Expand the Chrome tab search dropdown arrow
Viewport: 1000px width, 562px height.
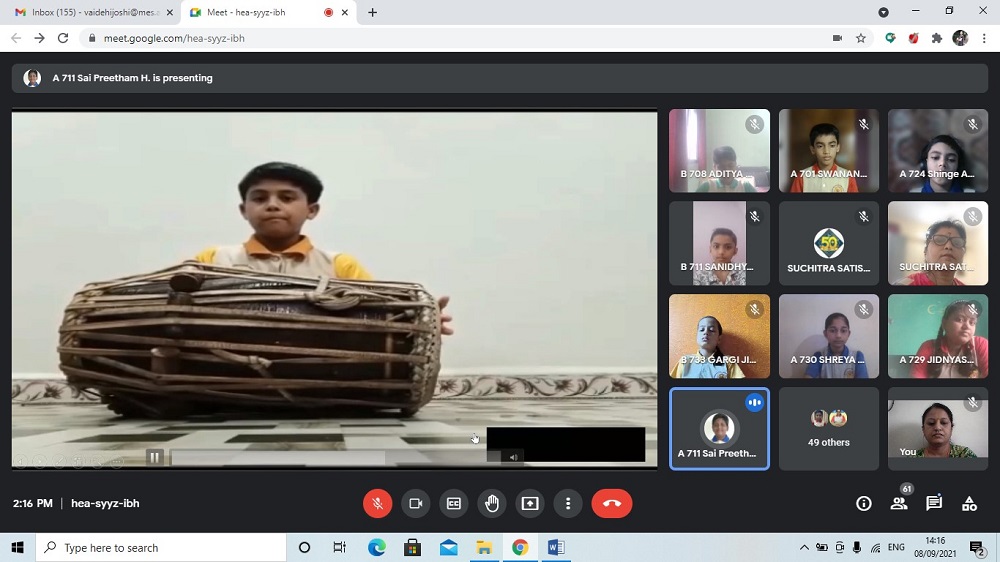pyautogui.click(x=883, y=12)
